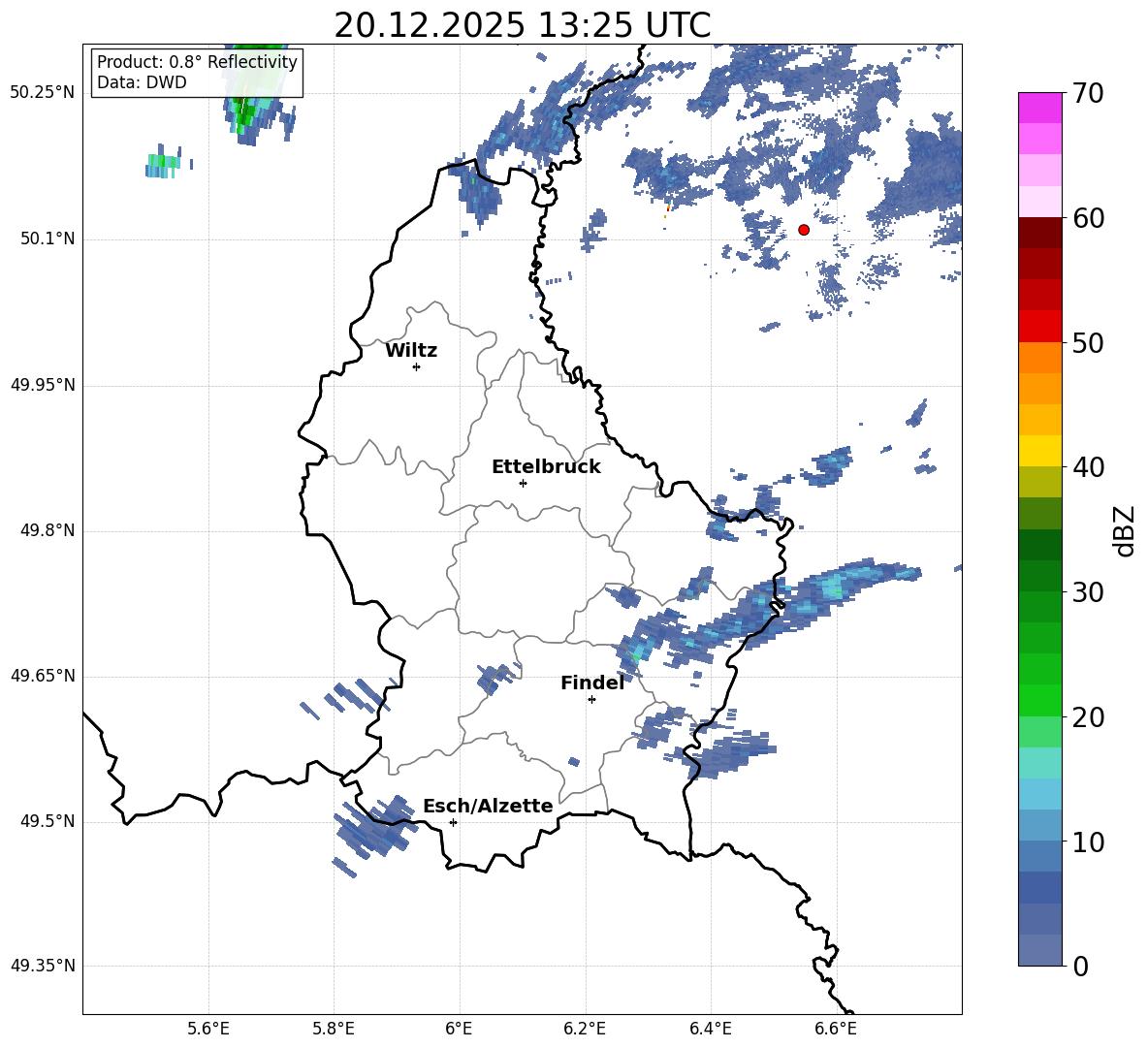Image resolution: width=1148 pixels, height=1048 pixels.
Task: Click the red radar station dot
Action: (804, 230)
